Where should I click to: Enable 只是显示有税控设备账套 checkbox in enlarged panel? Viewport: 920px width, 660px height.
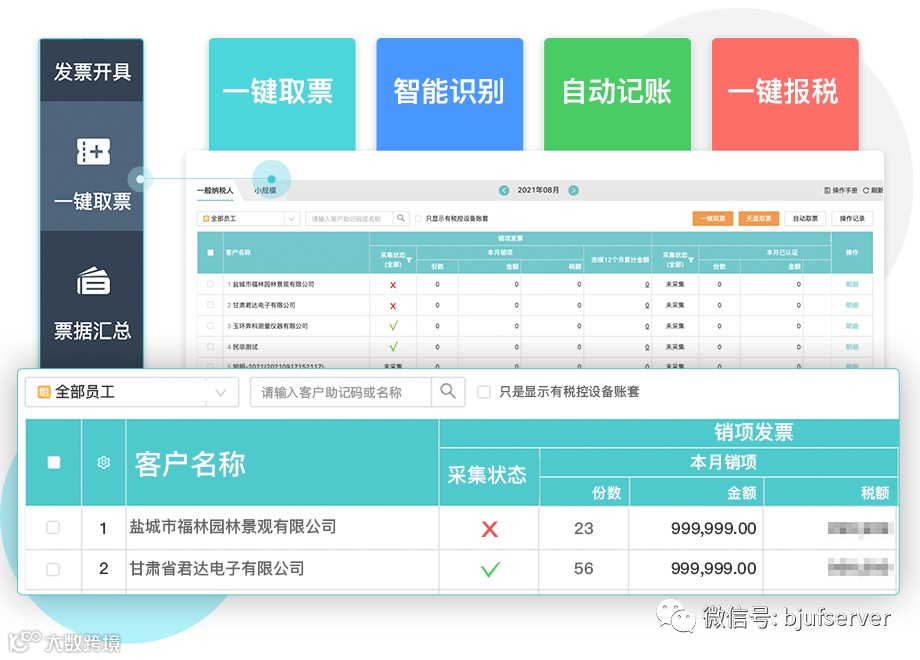coord(483,391)
